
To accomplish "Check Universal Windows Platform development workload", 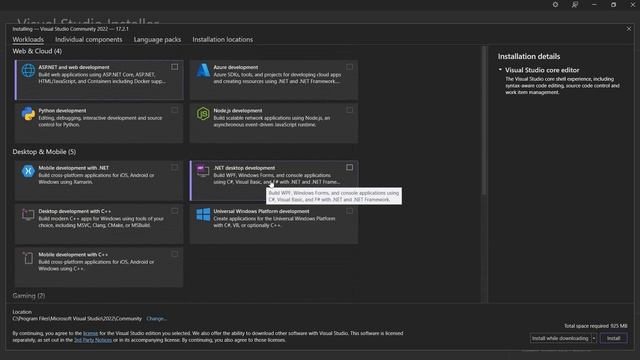I will point(349,211).
